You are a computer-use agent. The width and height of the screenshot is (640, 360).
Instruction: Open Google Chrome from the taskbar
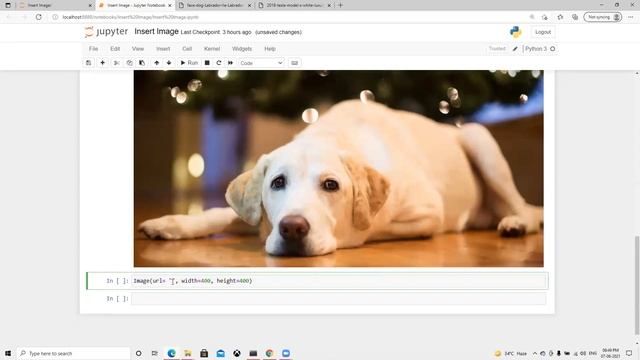[x=269, y=353]
